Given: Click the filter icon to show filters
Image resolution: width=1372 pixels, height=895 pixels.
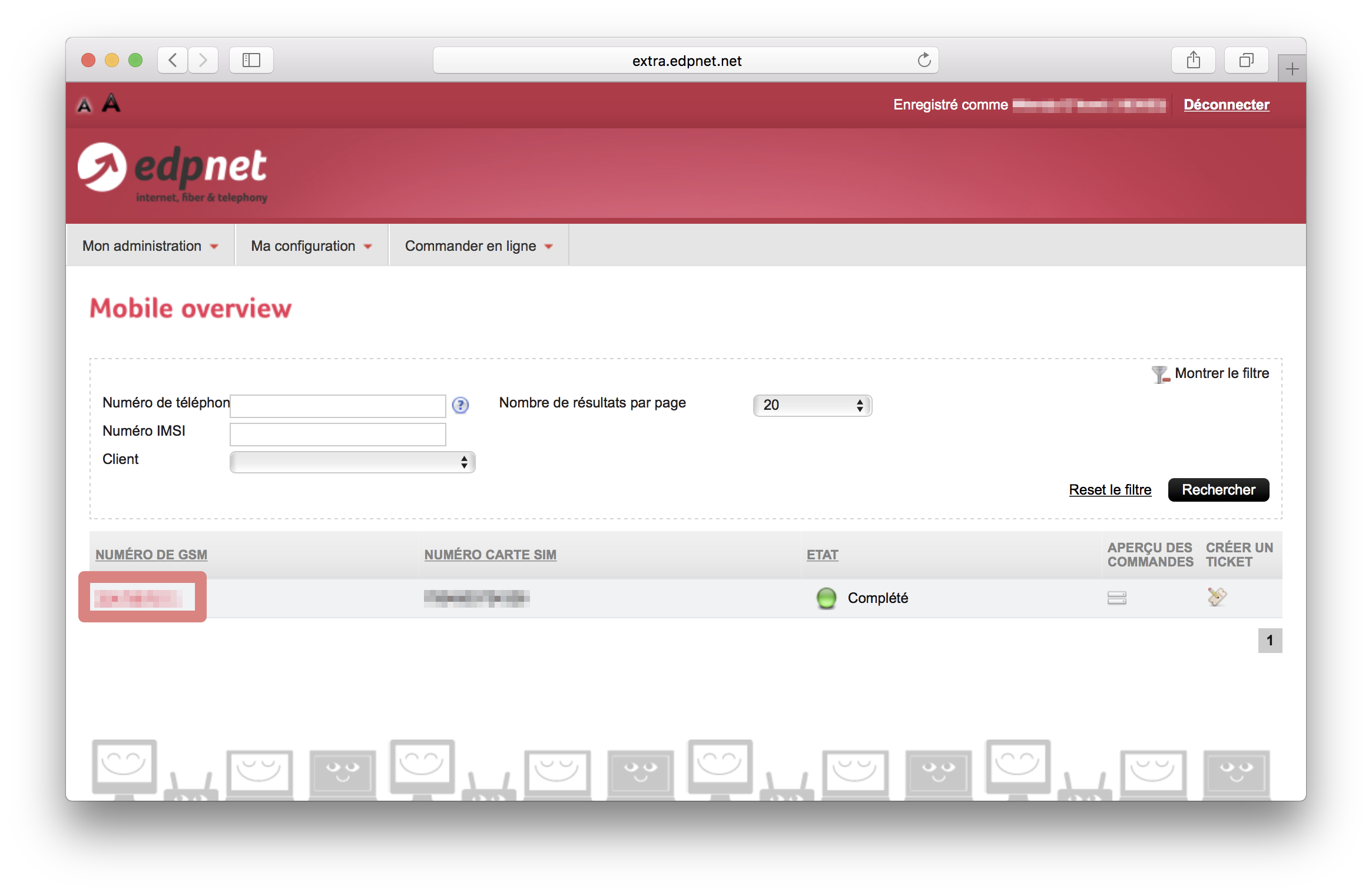Looking at the screenshot, I should [x=1150, y=374].
